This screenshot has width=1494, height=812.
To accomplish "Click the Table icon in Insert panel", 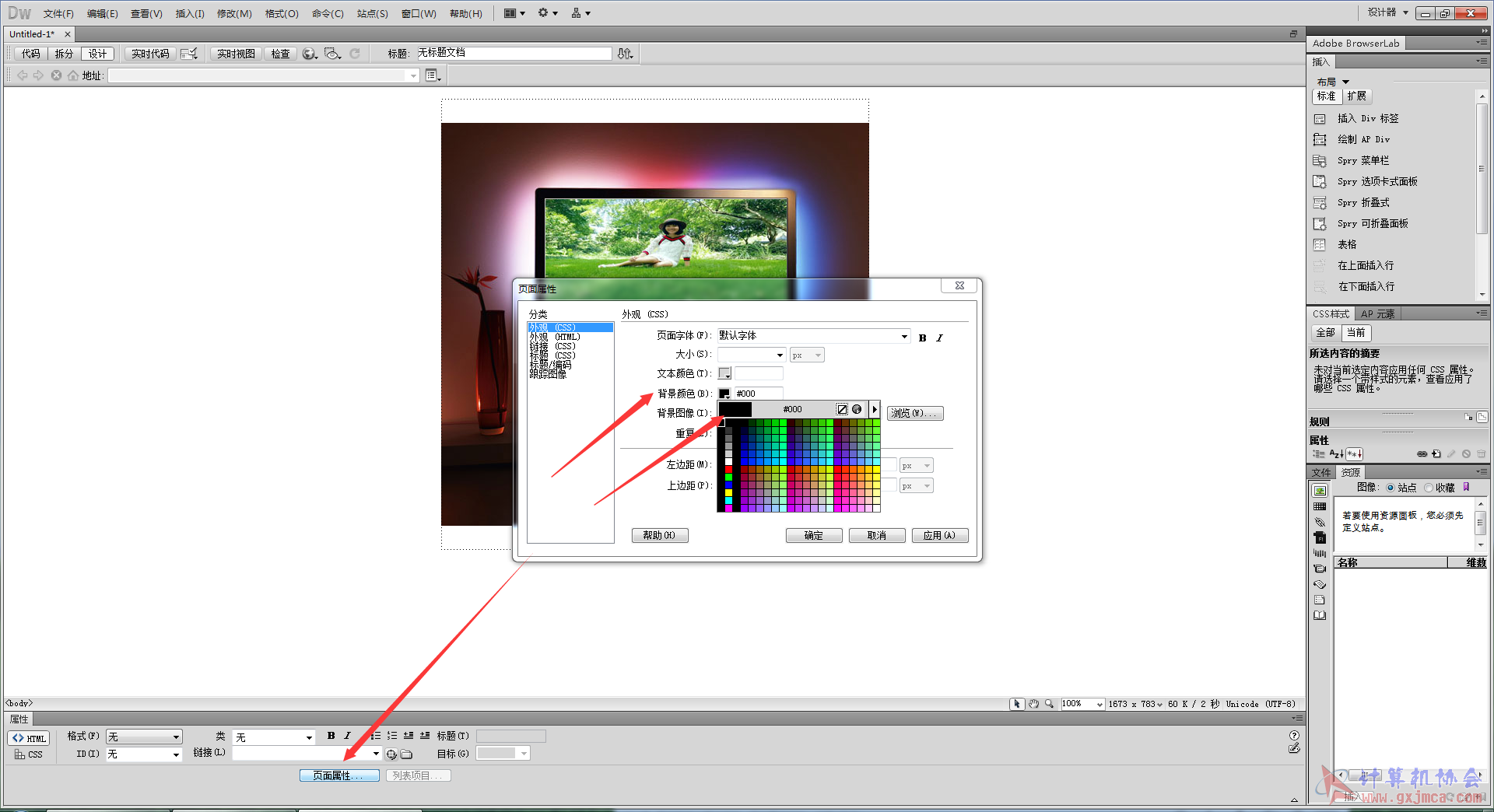I will coord(1320,245).
